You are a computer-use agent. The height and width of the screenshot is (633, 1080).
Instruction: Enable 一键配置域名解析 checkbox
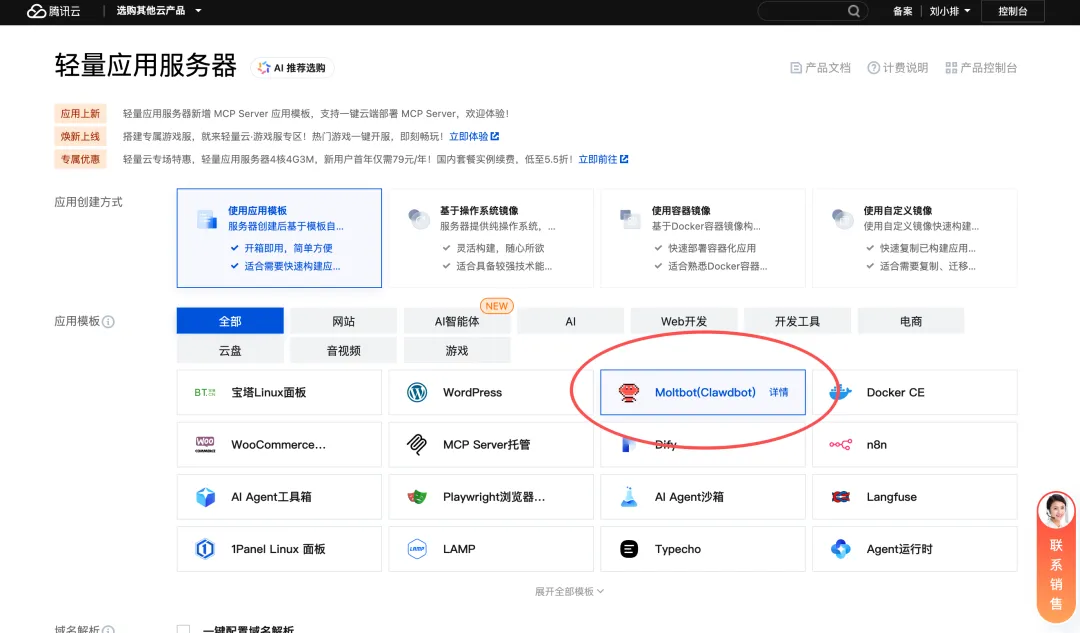click(x=184, y=627)
